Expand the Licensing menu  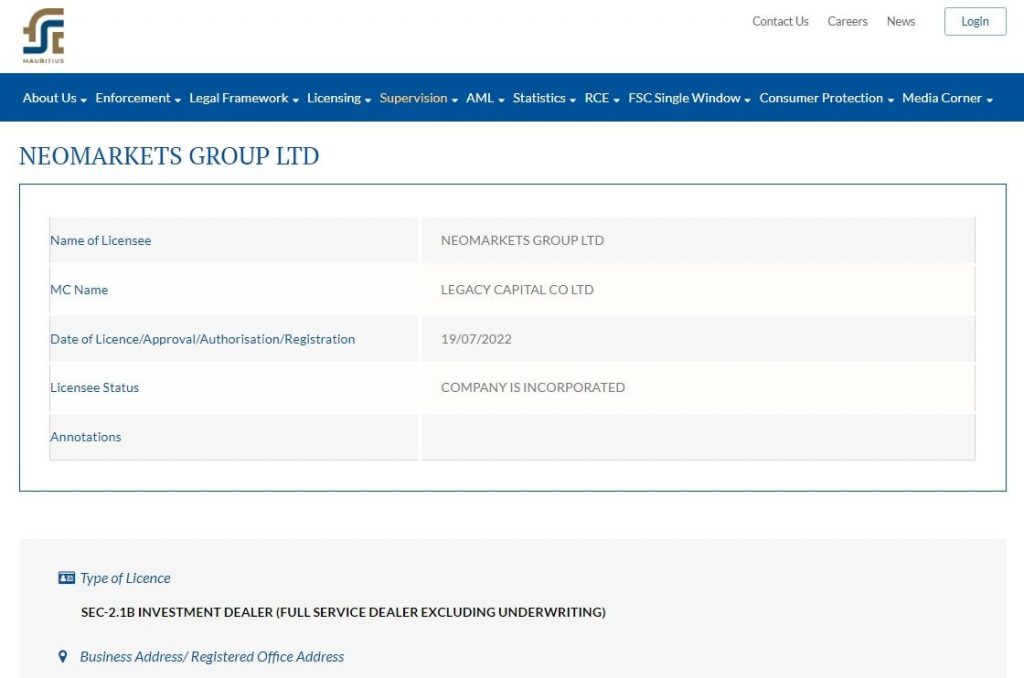(x=339, y=98)
